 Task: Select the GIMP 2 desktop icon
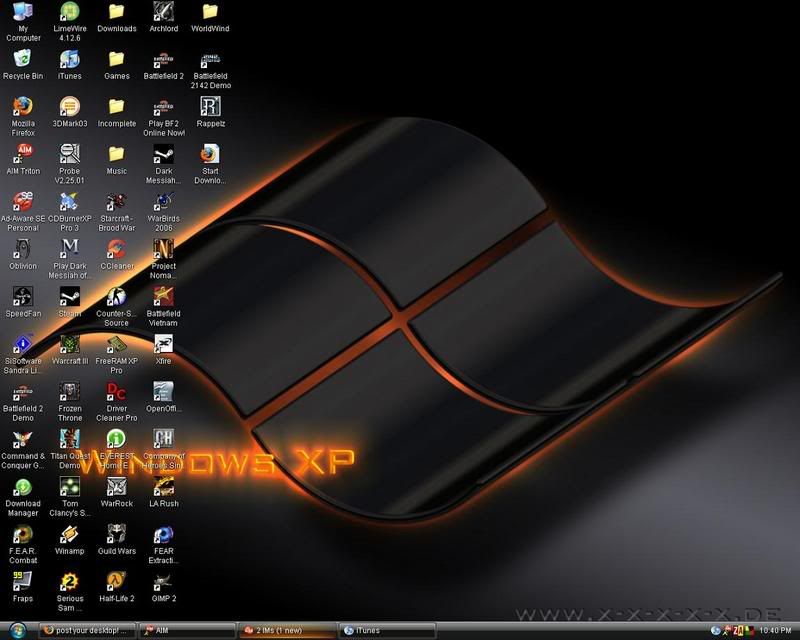coord(163,582)
